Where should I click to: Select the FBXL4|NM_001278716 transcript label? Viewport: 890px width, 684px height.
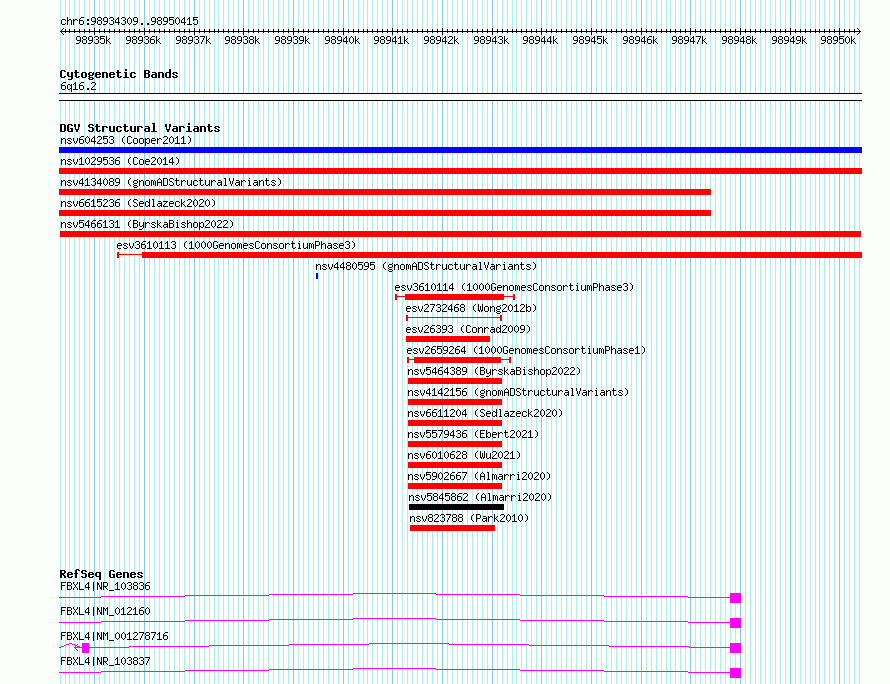click(114, 636)
